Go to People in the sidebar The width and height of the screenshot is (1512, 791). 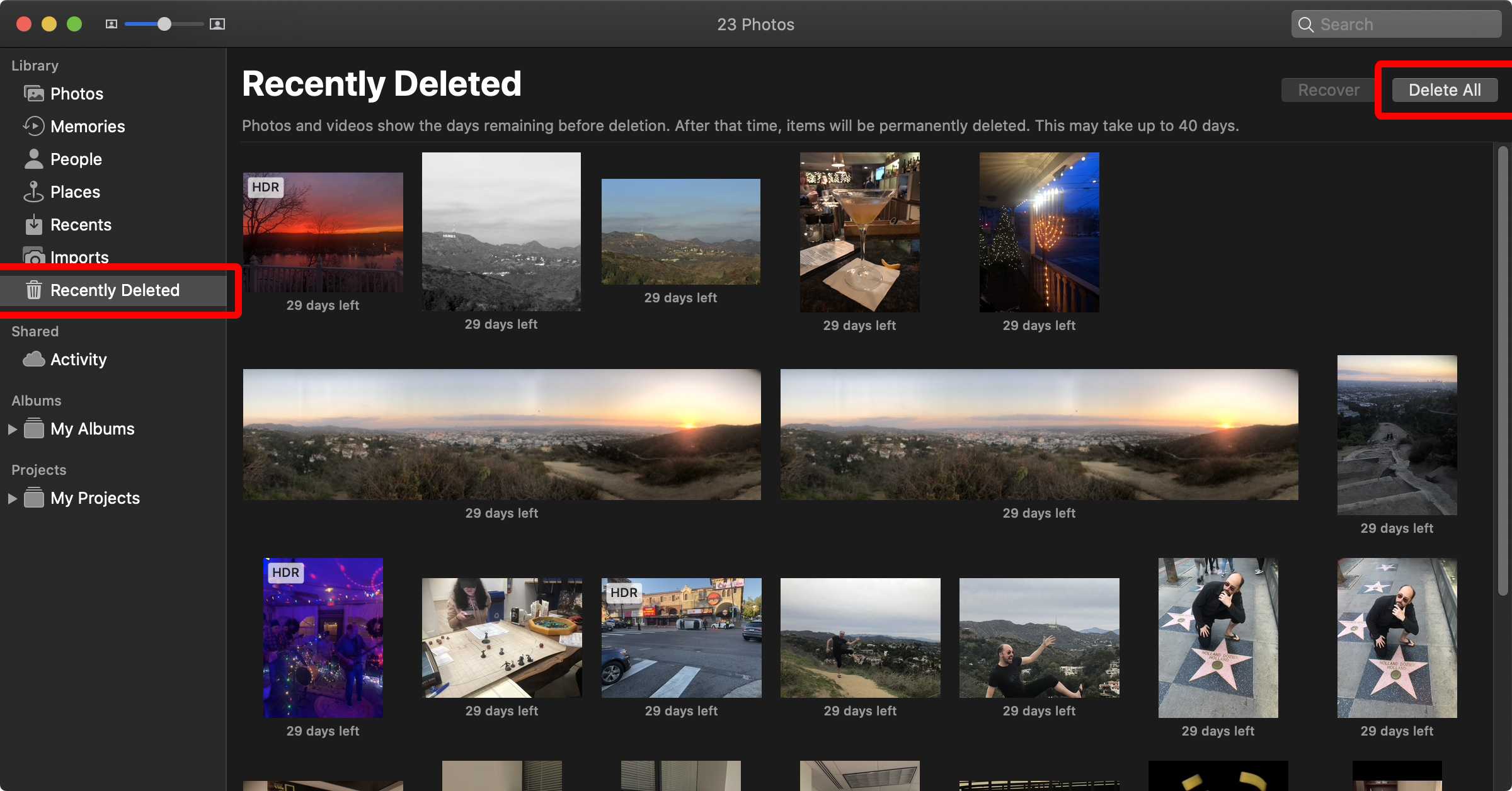coord(113,159)
